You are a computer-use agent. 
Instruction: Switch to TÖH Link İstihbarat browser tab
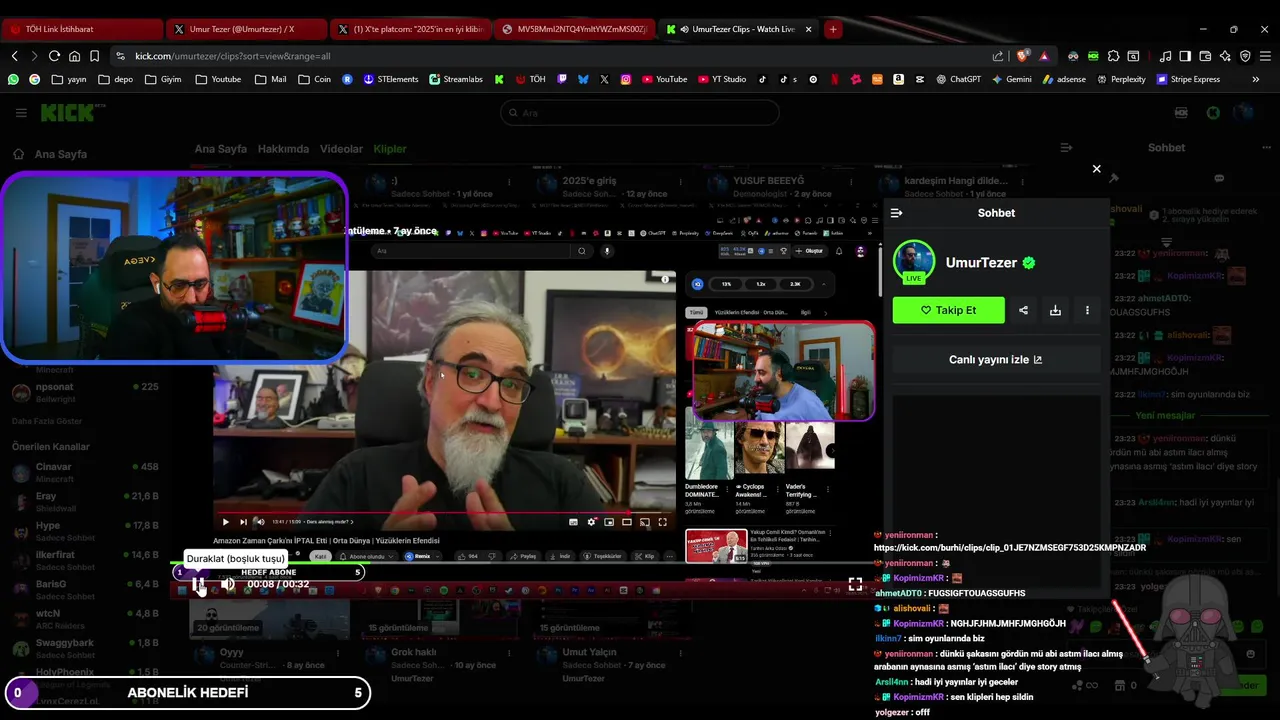(82, 29)
